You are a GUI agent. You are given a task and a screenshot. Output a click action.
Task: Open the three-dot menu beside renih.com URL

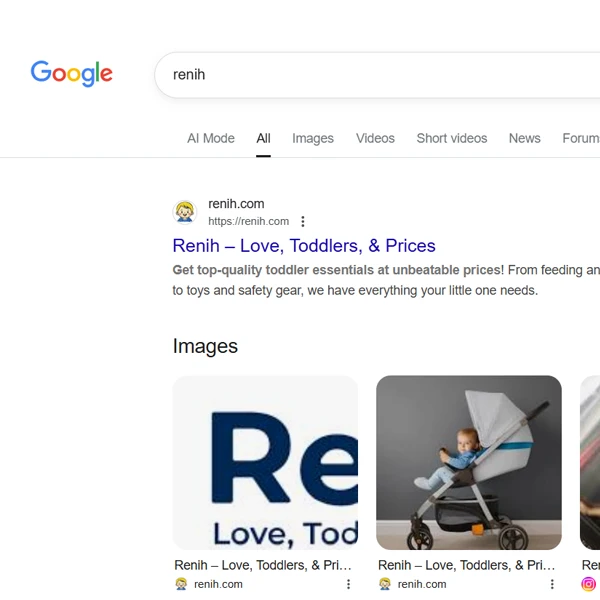pyautogui.click(x=303, y=222)
